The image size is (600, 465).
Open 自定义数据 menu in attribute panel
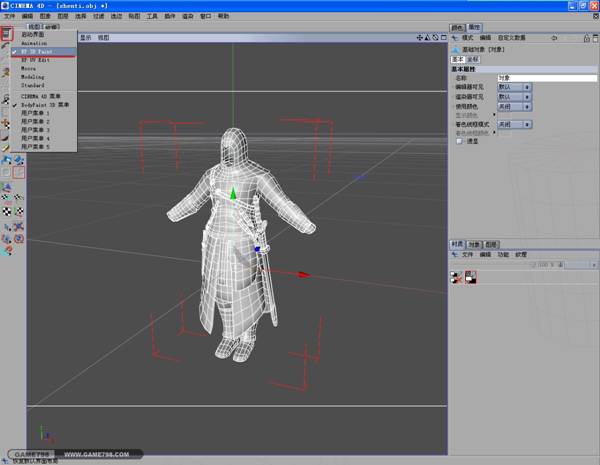pyautogui.click(x=512, y=38)
